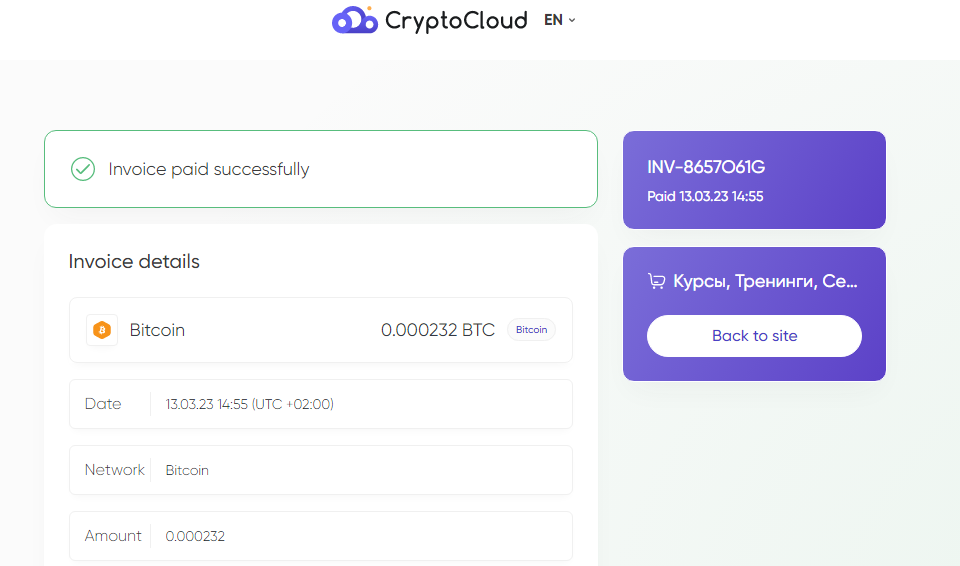Click the 0.000232 BTC amount text

point(438,330)
